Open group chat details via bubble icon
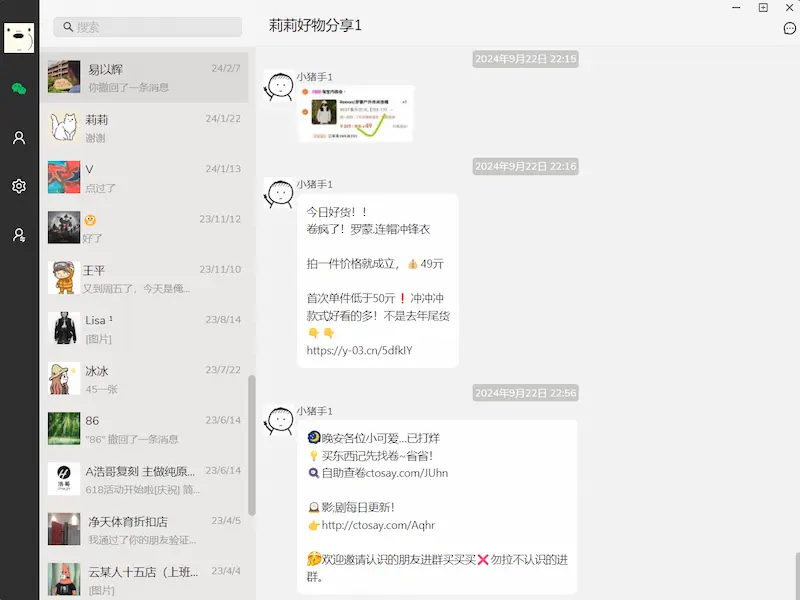The image size is (800, 600). tap(788, 28)
